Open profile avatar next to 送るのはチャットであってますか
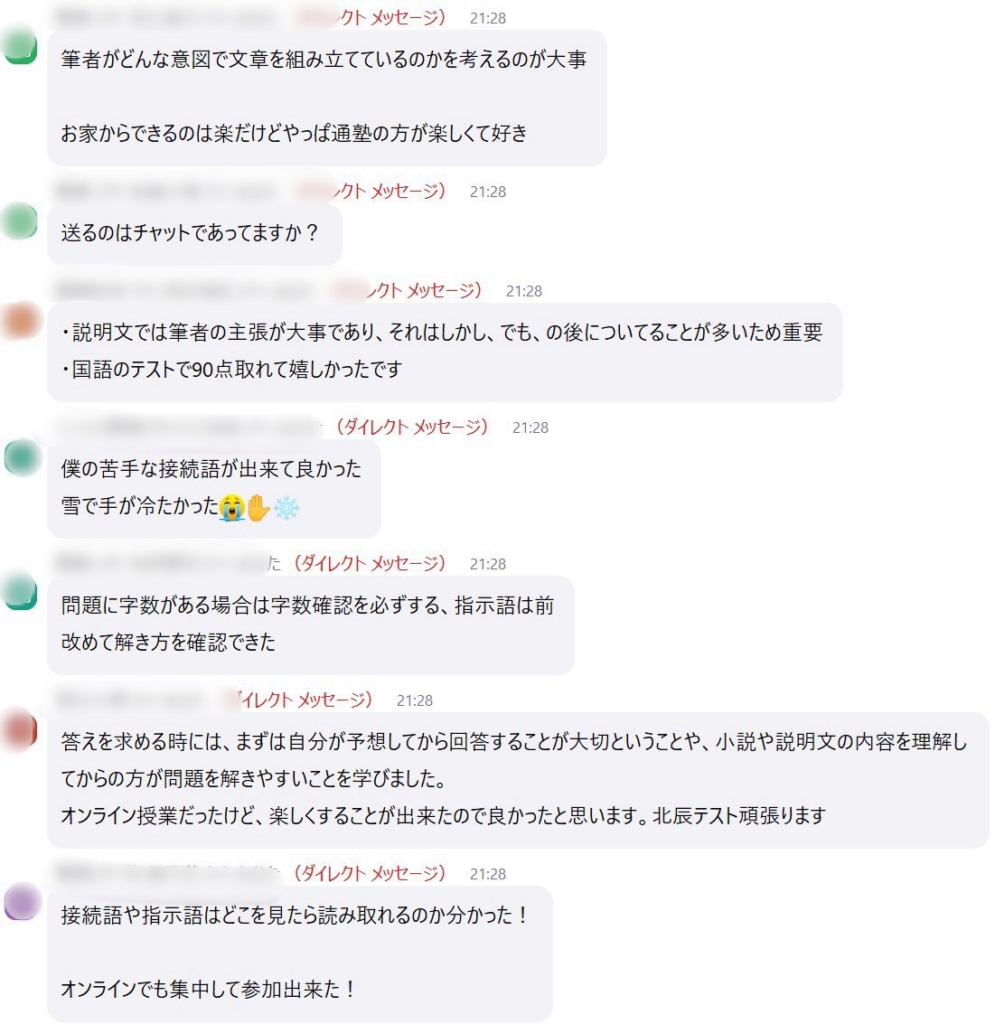 [x=20, y=220]
